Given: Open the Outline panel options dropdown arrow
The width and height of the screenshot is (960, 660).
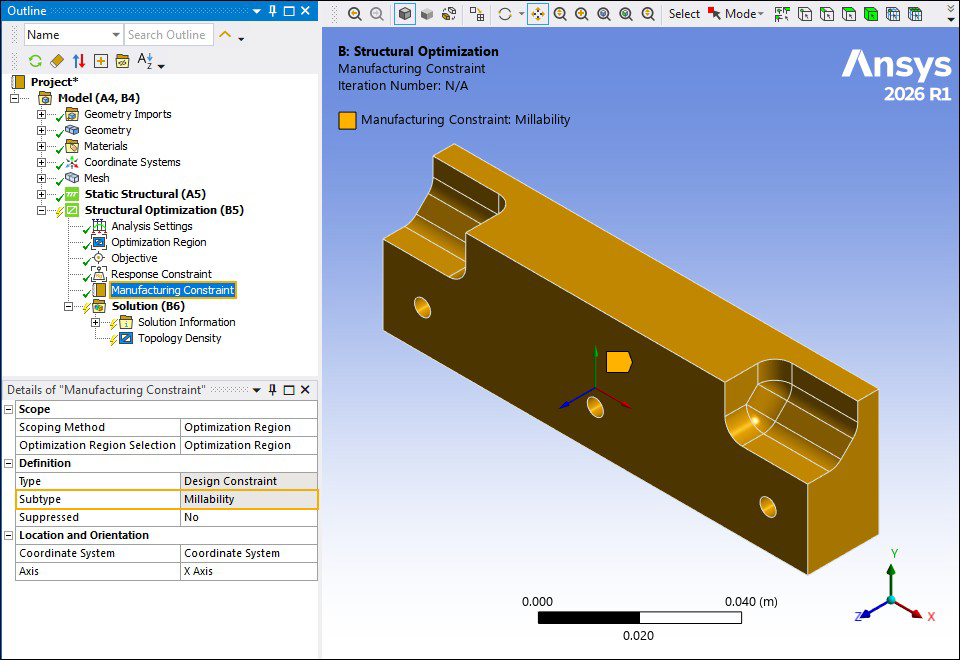Looking at the screenshot, I should pyautogui.click(x=257, y=11).
